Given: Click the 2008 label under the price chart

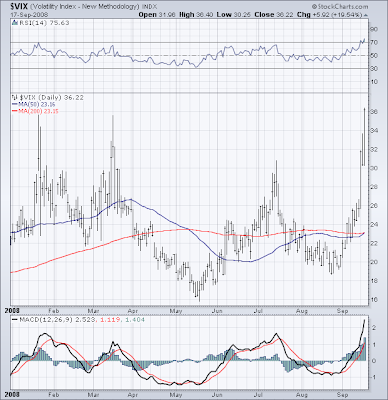Looking at the screenshot, I should 11,311.
